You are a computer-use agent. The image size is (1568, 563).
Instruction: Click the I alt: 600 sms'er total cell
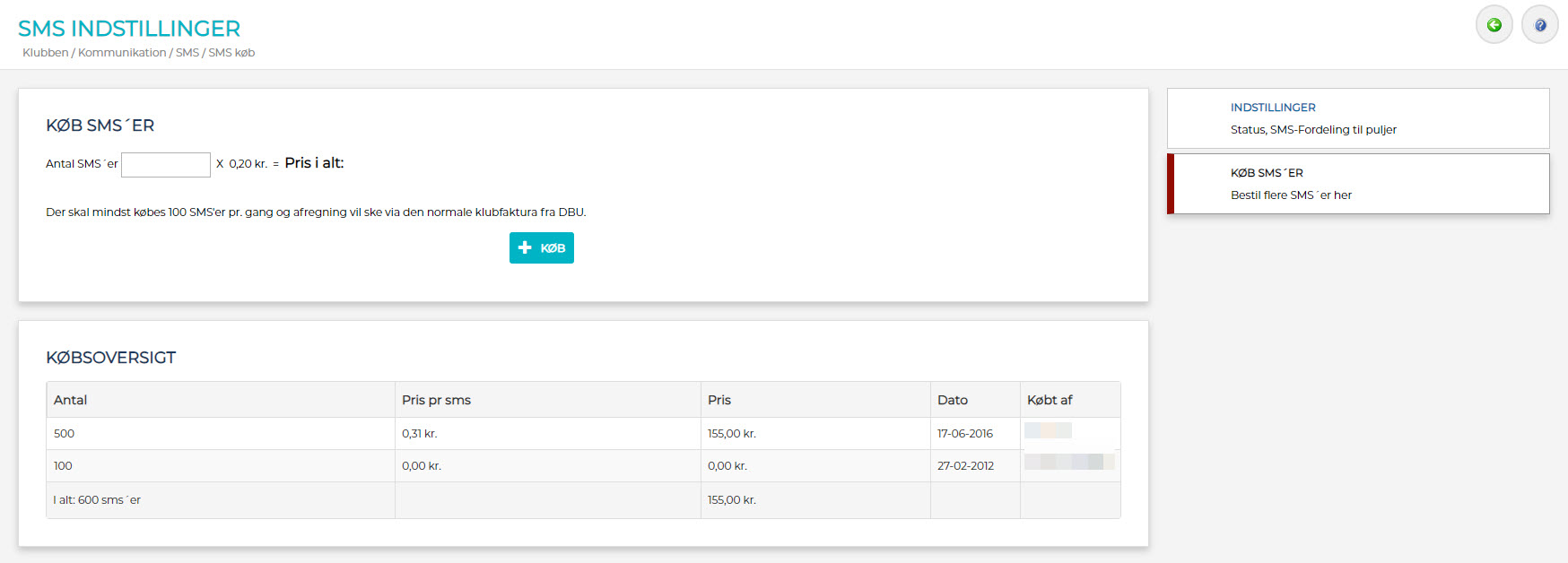(x=97, y=500)
